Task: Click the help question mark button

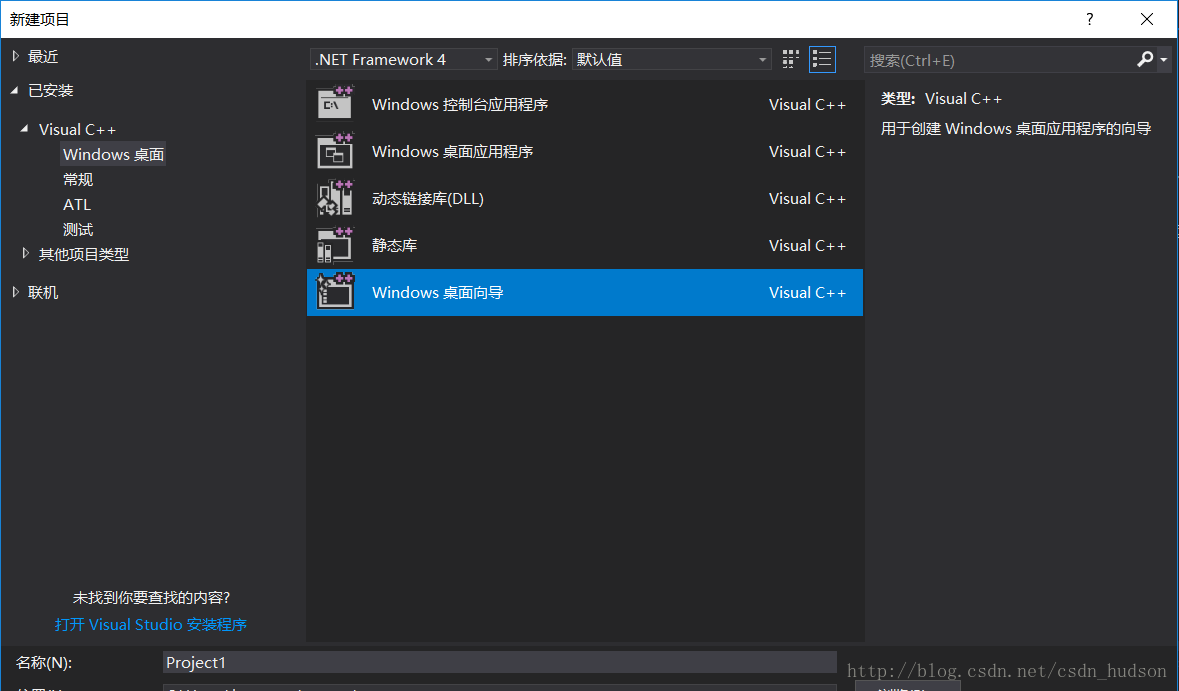Action: point(1090,19)
